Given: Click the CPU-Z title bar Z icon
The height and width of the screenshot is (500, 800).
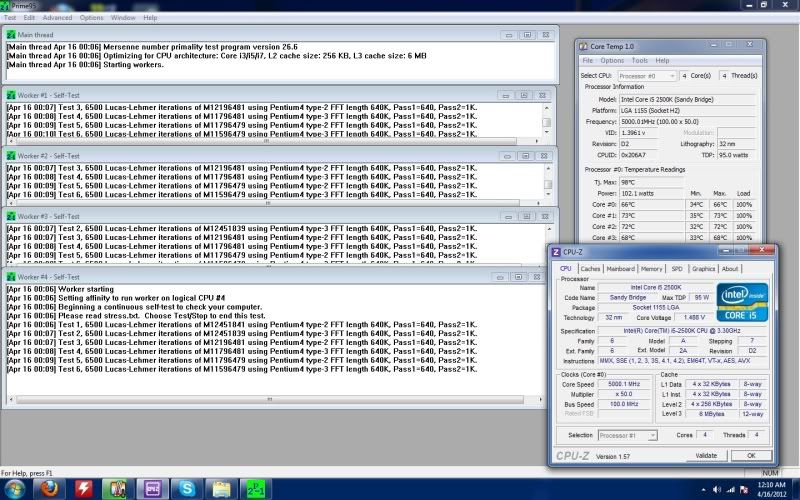Looking at the screenshot, I should pos(556,252).
